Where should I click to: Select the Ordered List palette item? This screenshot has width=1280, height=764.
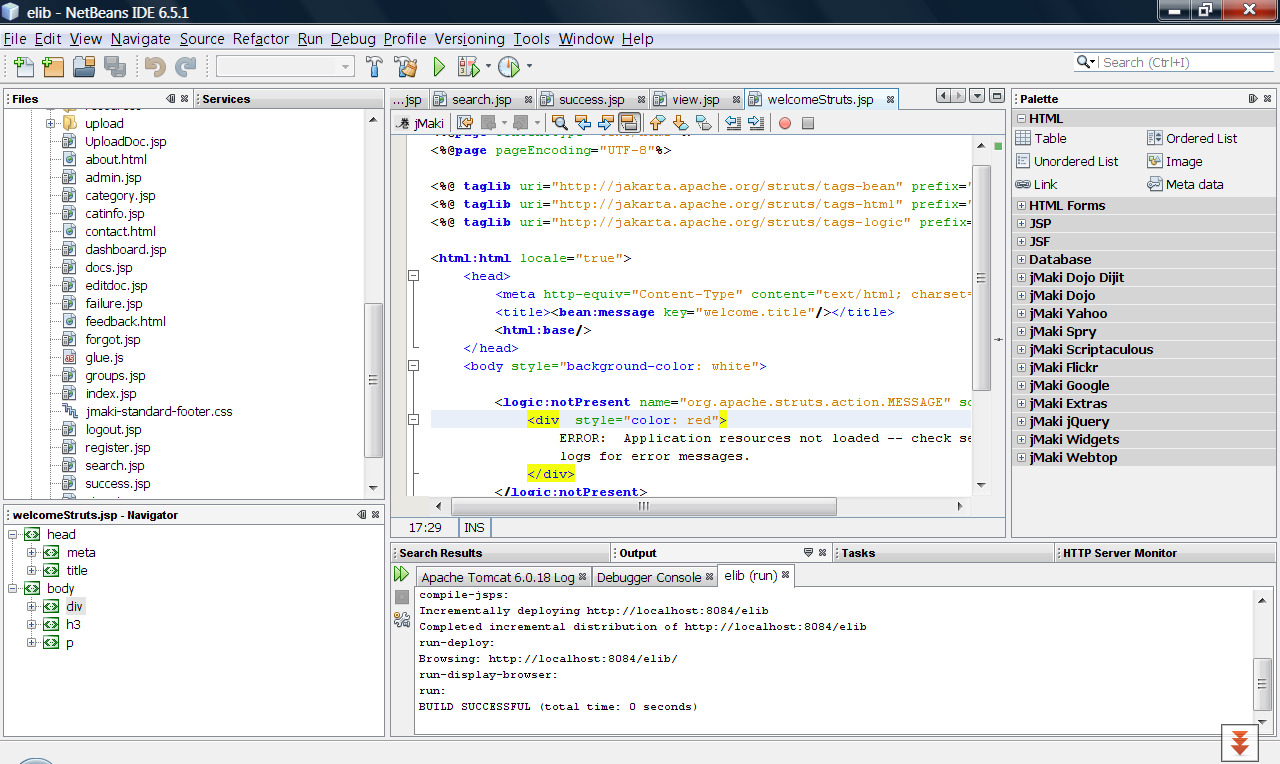coord(1192,139)
